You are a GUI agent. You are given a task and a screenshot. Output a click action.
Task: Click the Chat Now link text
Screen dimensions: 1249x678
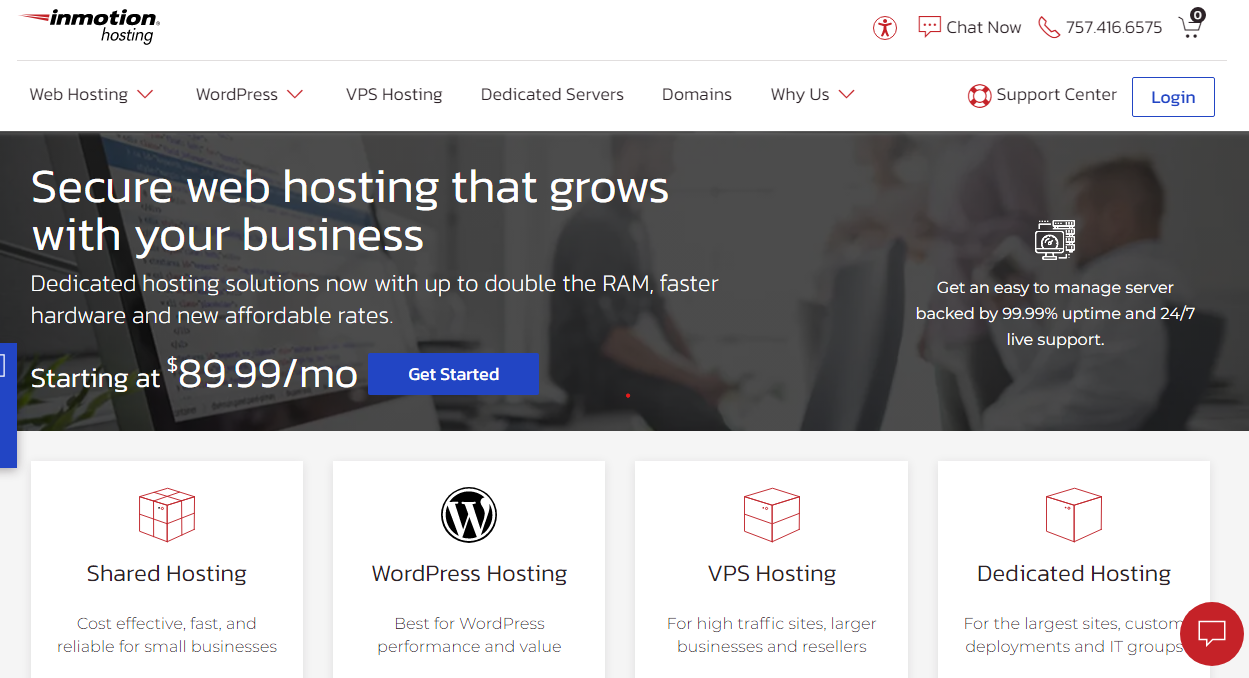[x=984, y=27]
